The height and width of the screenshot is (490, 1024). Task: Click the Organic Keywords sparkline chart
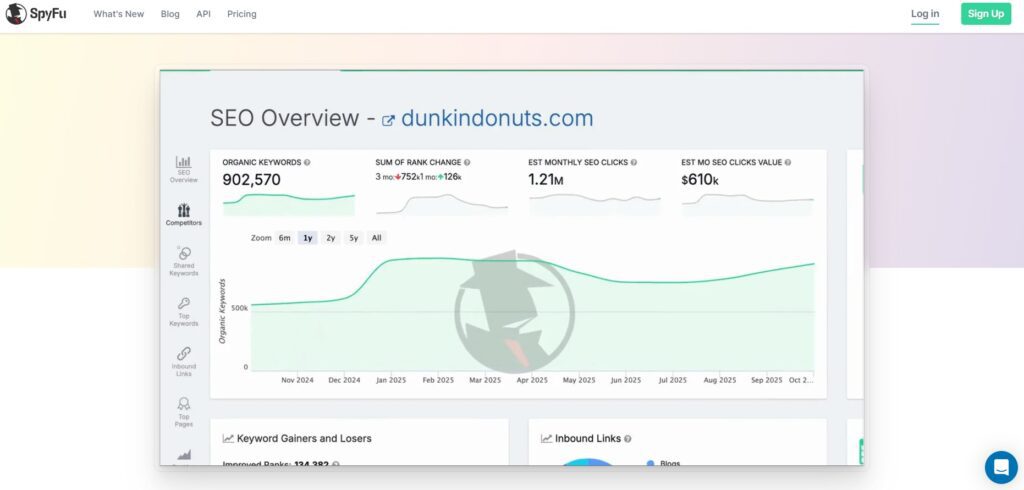[289, 204]
